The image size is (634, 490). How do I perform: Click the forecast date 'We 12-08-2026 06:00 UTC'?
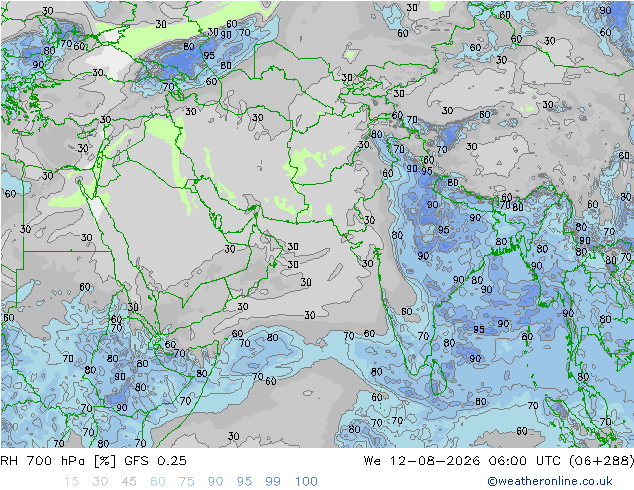tap(462, 461)
